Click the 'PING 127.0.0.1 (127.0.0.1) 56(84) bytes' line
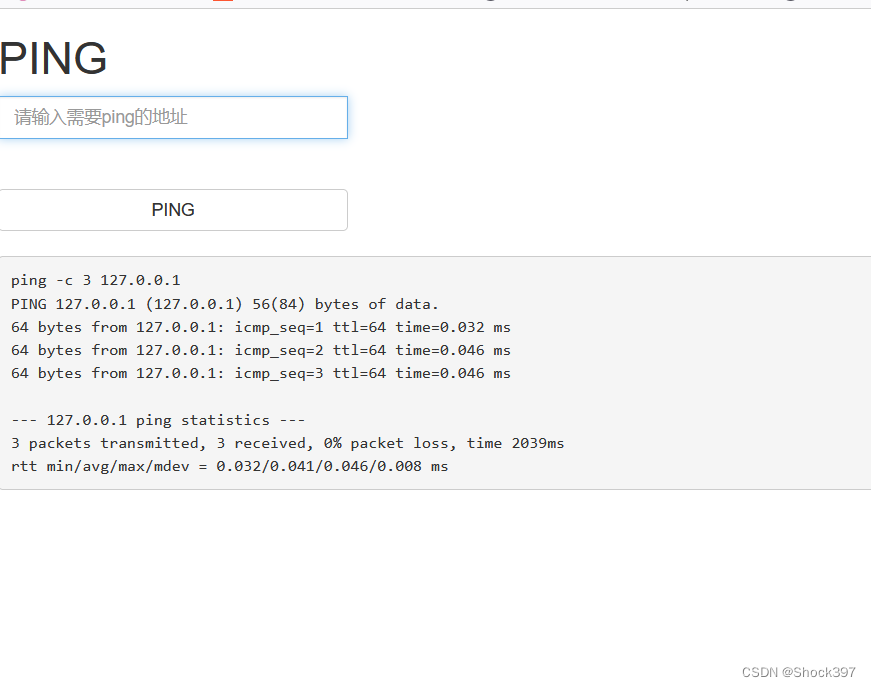 click(224, 304)
